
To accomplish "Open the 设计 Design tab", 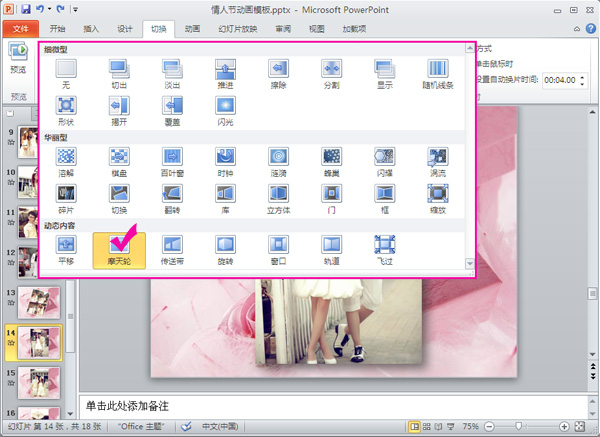I will [125, 29].
